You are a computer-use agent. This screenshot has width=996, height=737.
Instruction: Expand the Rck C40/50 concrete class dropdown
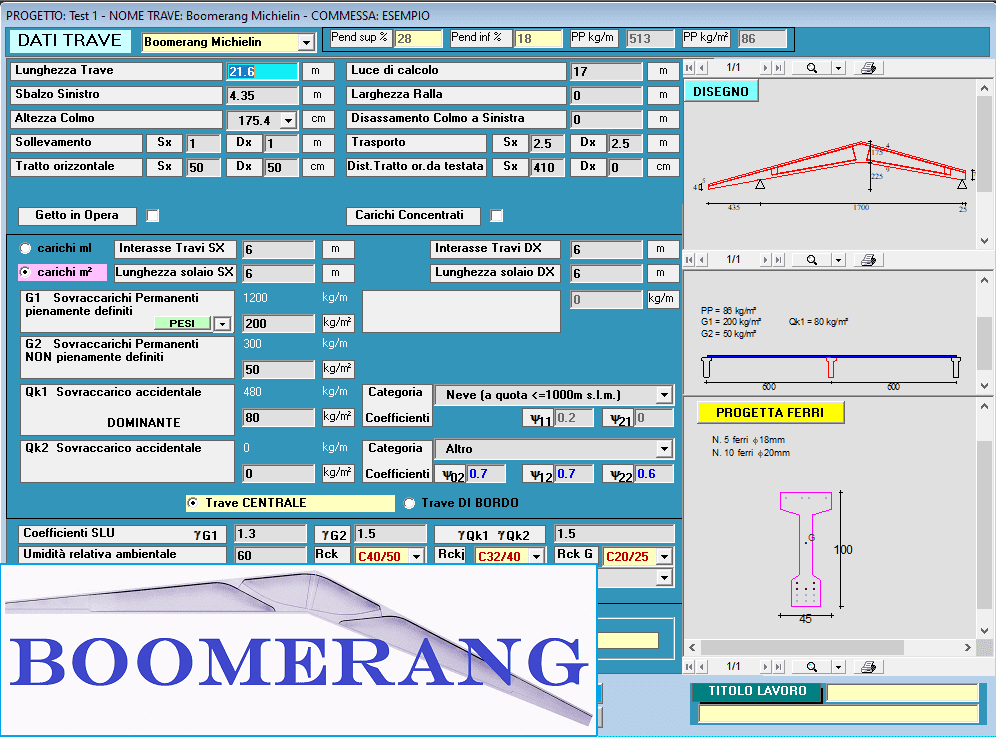click(417, 557)
